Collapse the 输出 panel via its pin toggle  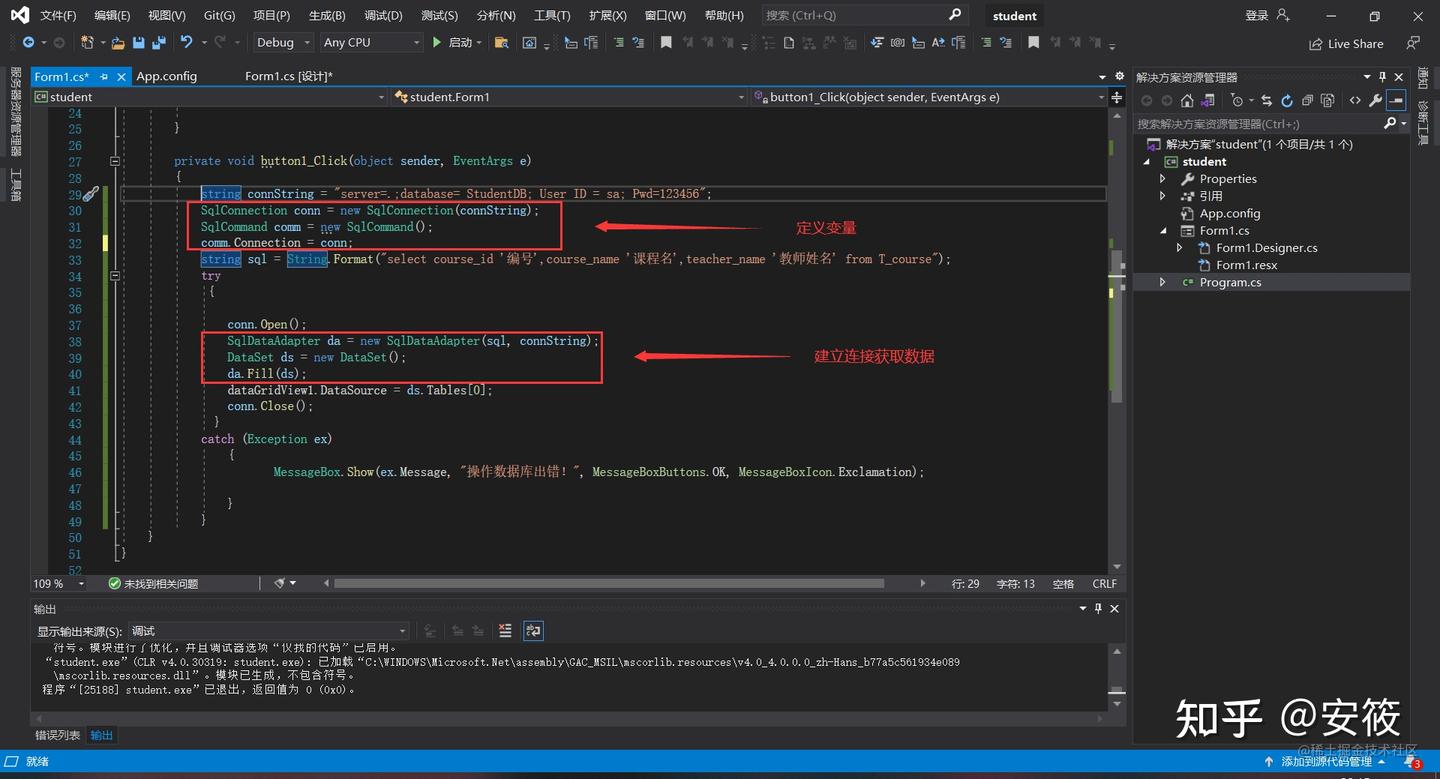coord(1097,608)
